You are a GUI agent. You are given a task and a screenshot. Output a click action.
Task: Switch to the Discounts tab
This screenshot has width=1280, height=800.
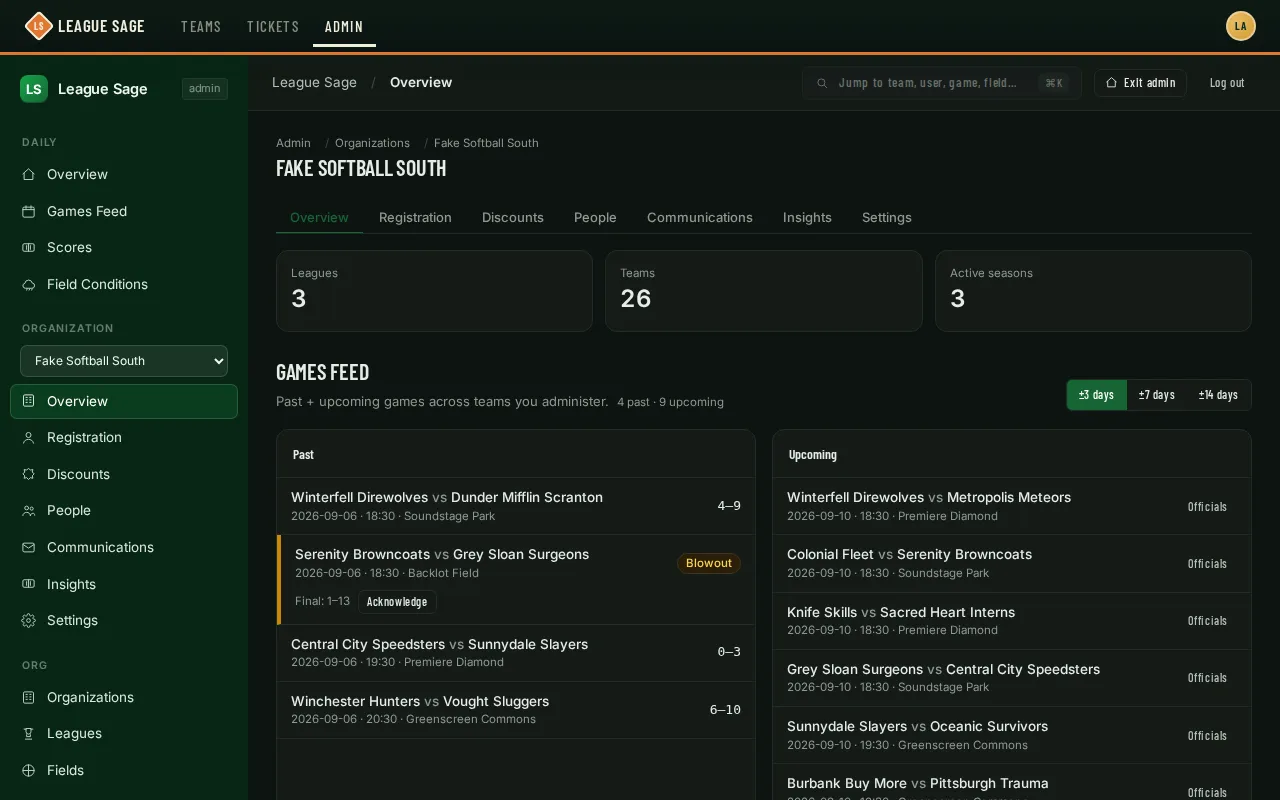click(513, 218)
